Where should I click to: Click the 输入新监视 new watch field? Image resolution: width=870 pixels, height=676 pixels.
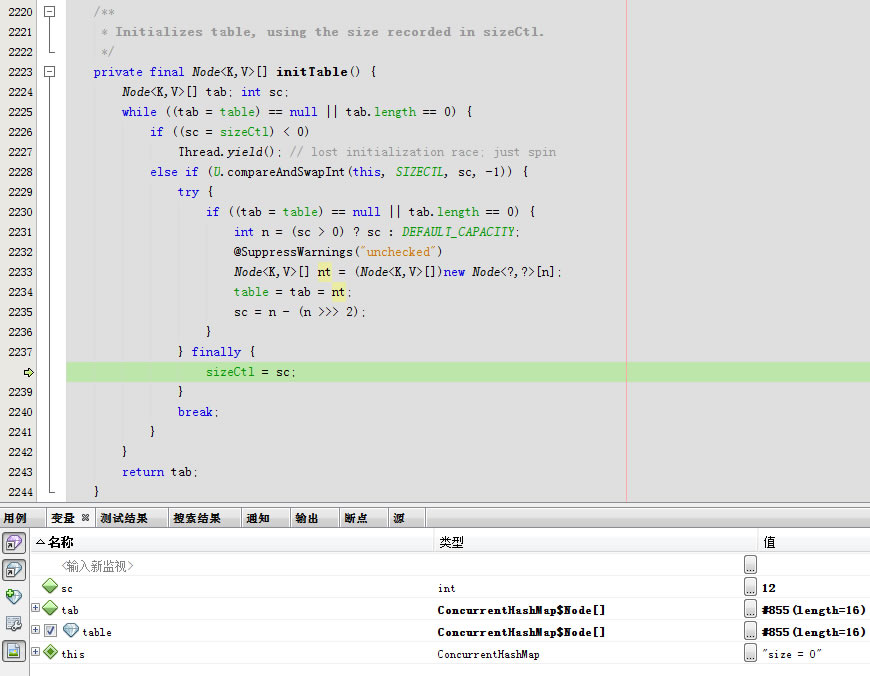98,566
